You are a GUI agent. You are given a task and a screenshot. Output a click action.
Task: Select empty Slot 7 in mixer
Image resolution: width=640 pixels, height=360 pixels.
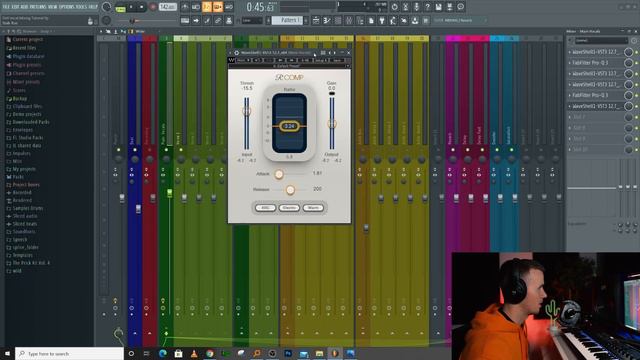coord(596,117)
